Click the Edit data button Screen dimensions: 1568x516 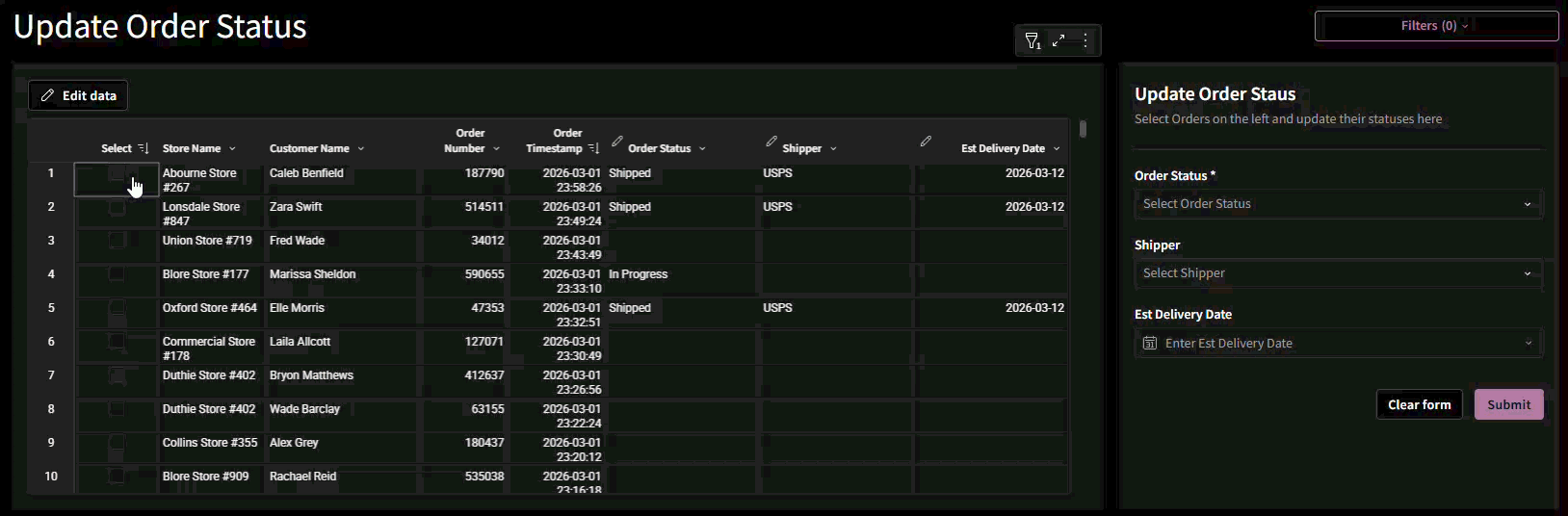pyautogui.click(x=78, y=95)
